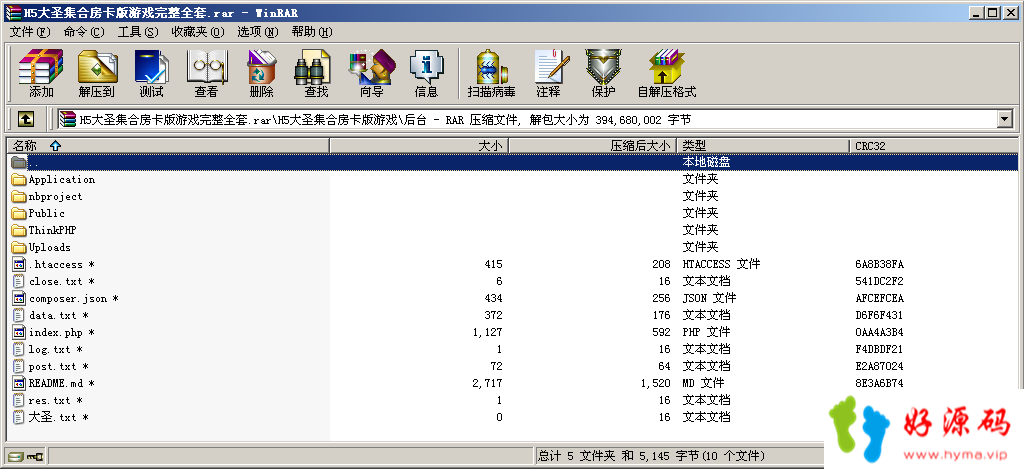Click the .htaccess file icon
Screen dimensions: 1024x469
pos(18,265)
